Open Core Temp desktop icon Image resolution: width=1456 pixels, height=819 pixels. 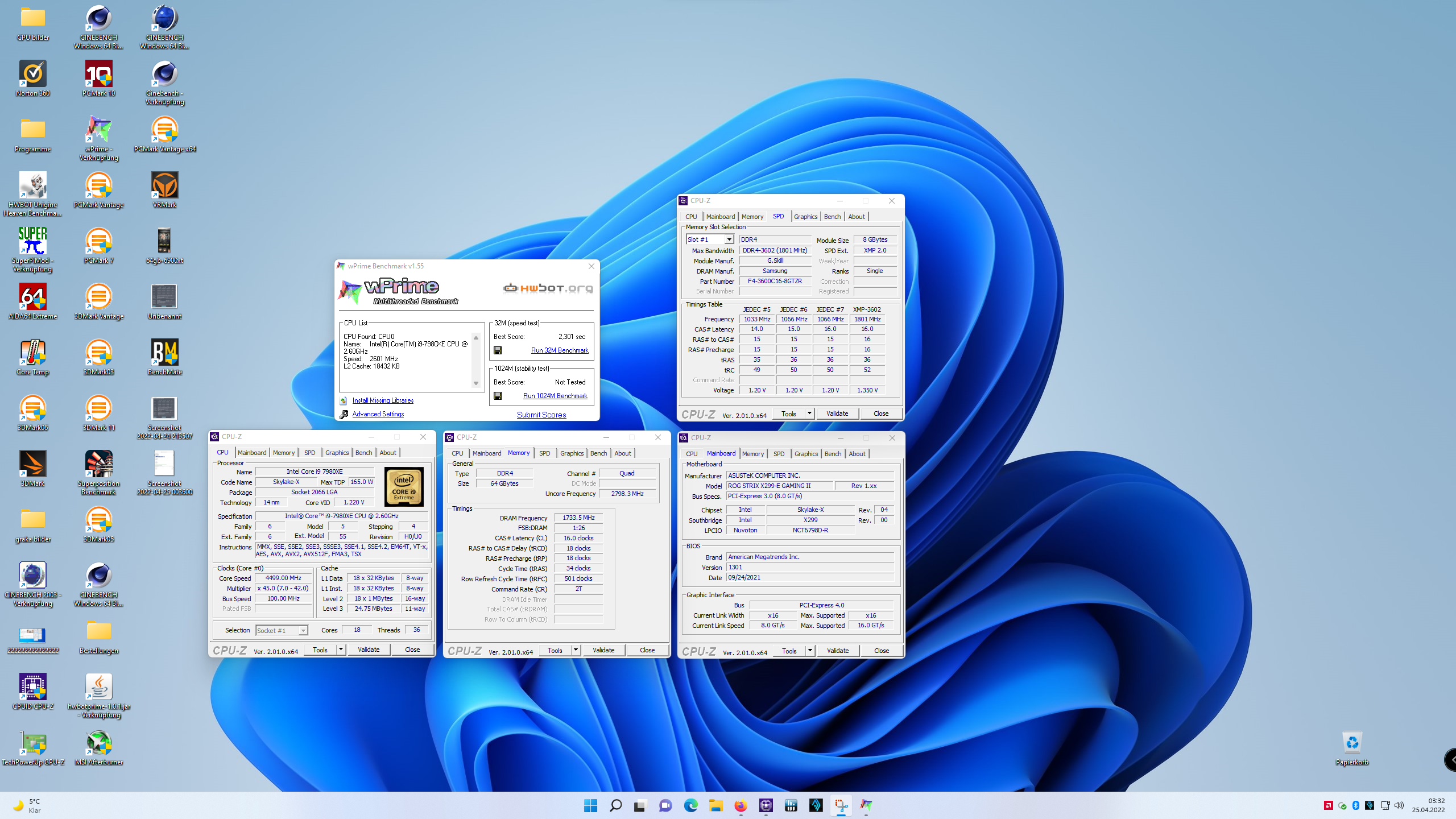(x=33, y=358)
